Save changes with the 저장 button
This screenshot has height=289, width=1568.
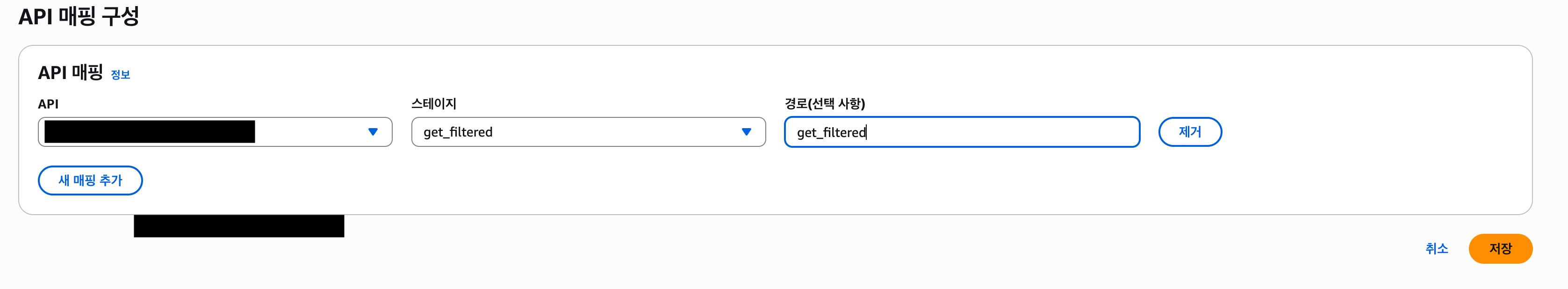click(x=1500, y=249)
